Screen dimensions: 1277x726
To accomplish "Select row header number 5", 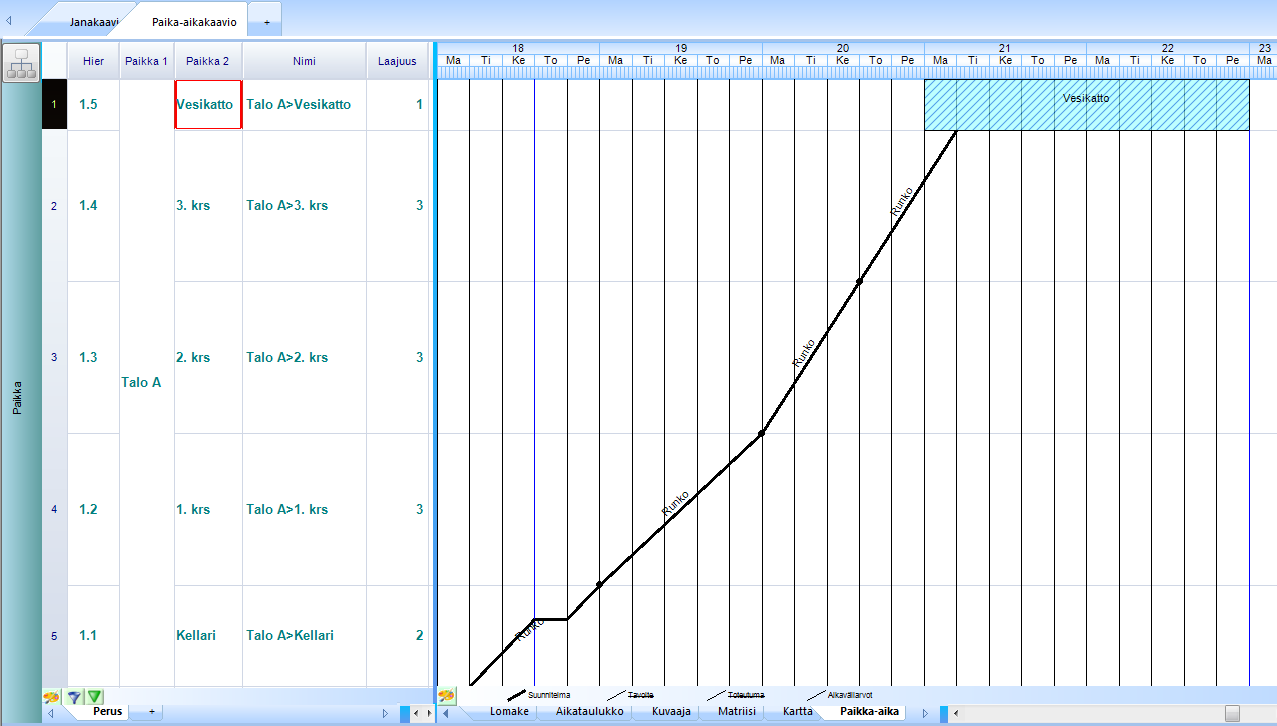I will 54,636.
